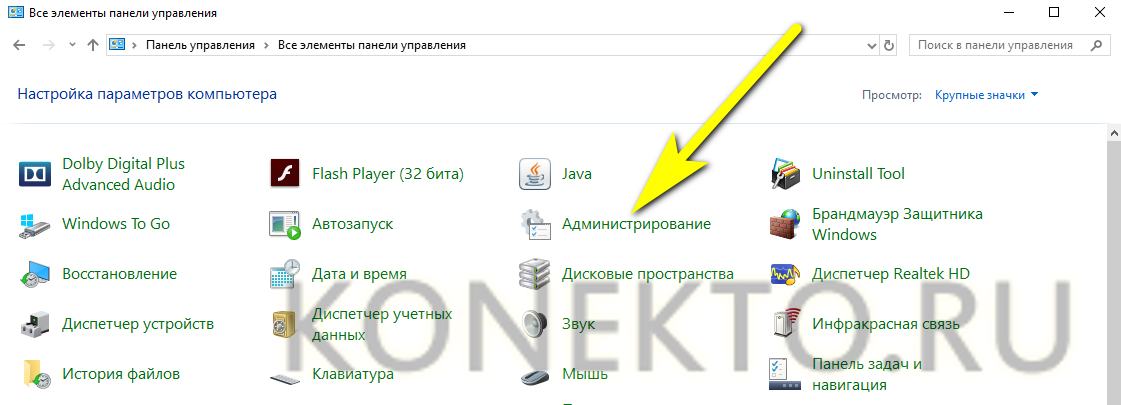Open the Дисковые пространства link
The image size is (1121, 405).
click(648, 274)
